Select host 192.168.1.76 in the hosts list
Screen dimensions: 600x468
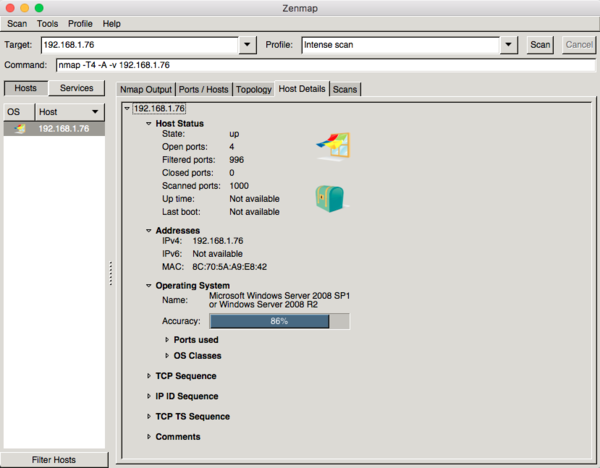pyautogui.click(x=54, y=129)
